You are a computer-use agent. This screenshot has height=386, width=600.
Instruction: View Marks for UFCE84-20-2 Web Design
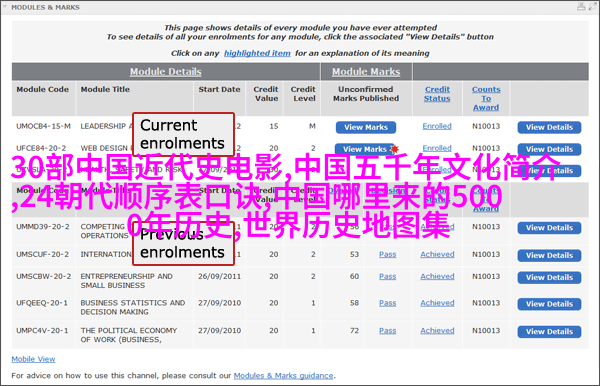click(364, 149)
